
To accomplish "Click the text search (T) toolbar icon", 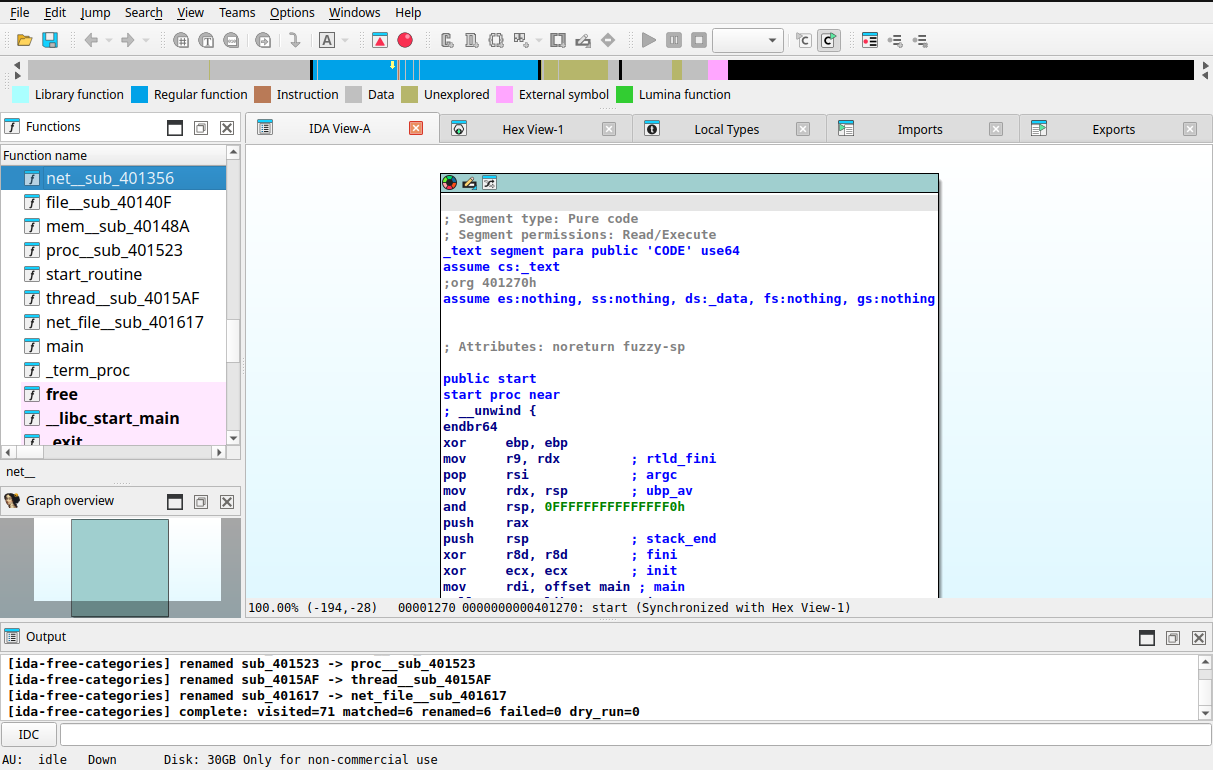I will (x=206, y=40).
